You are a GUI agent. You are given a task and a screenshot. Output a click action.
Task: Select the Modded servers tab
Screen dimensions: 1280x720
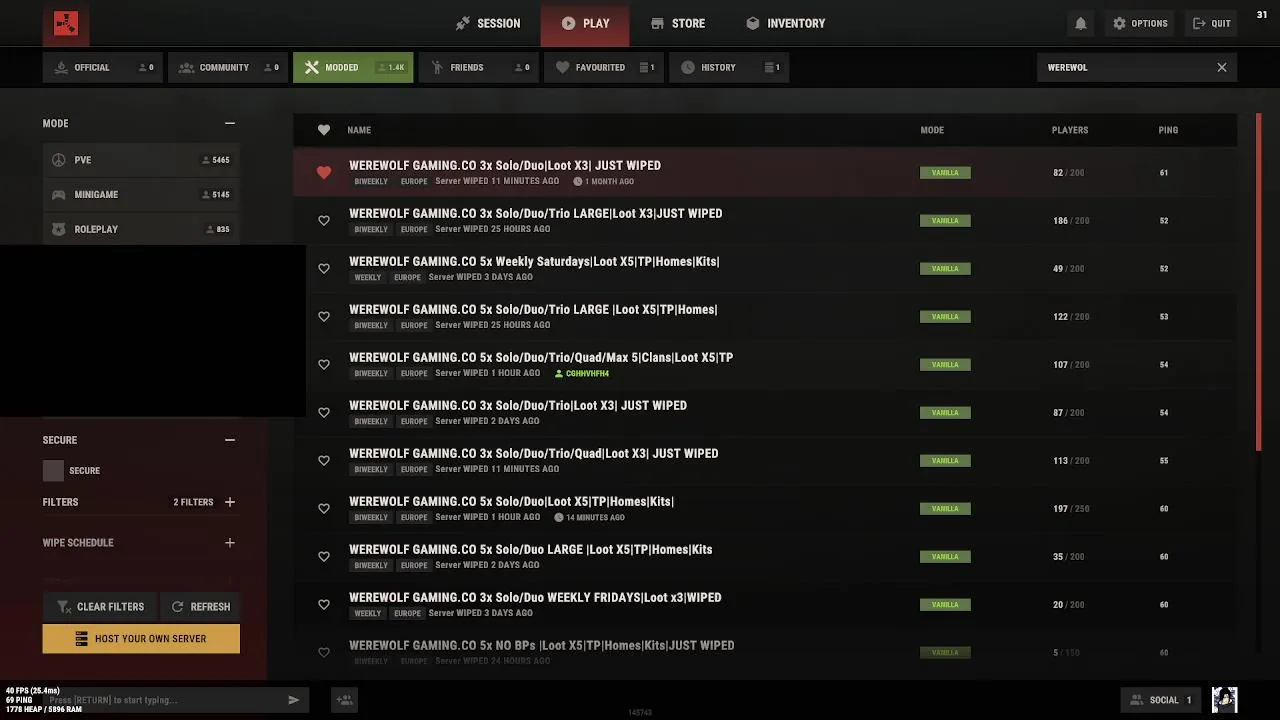pos(353,67)
